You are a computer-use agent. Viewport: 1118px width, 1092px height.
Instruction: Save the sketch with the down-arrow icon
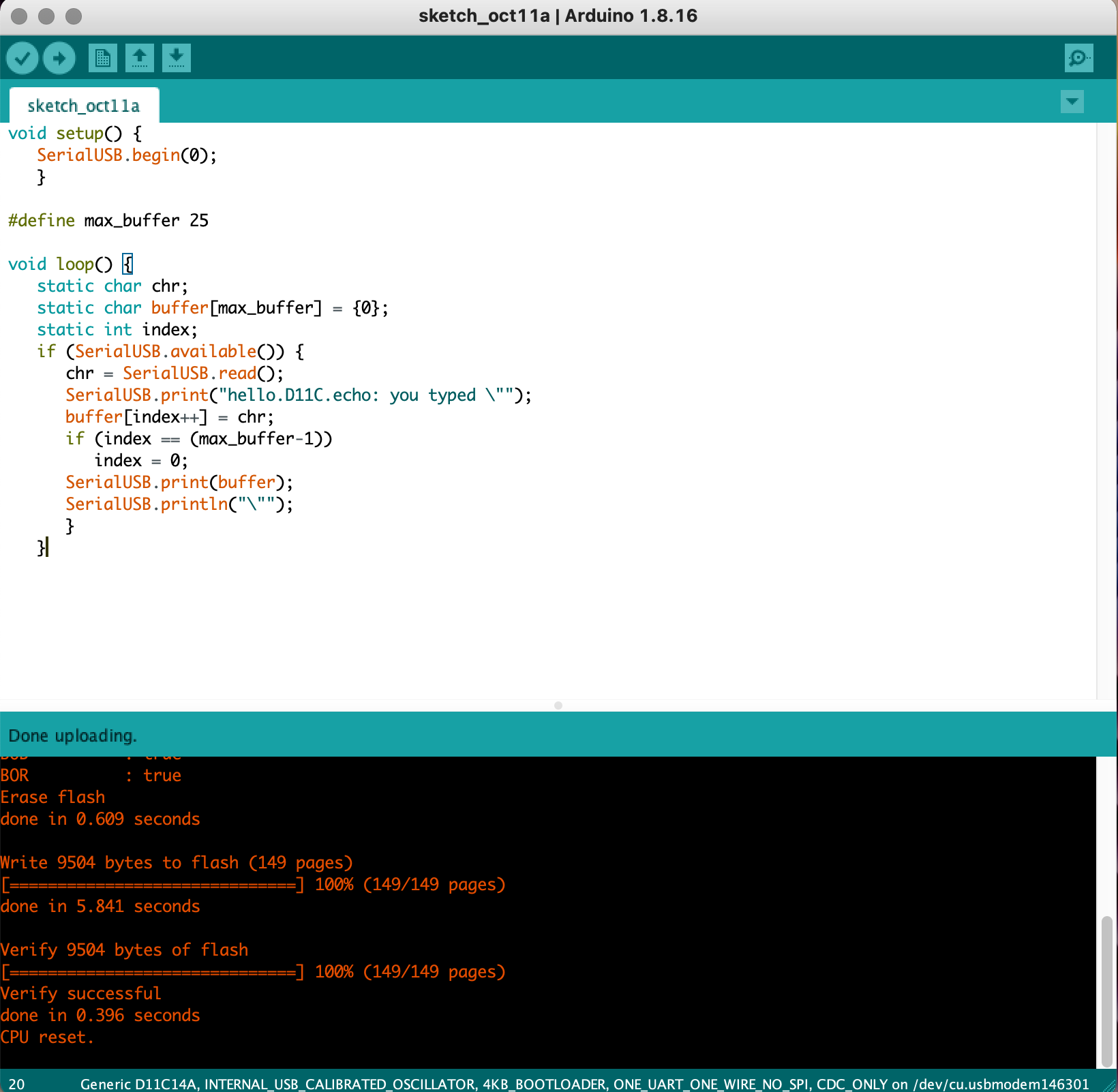click(x=177, y=58)
